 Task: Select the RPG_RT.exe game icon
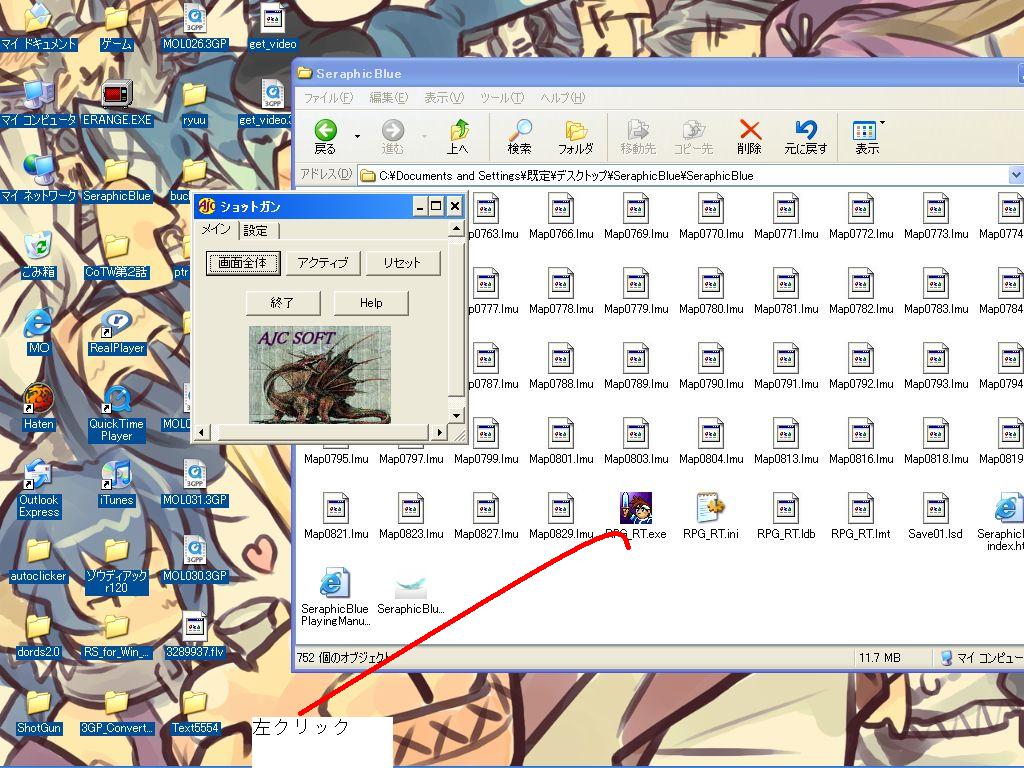click(x=635, y=507)
